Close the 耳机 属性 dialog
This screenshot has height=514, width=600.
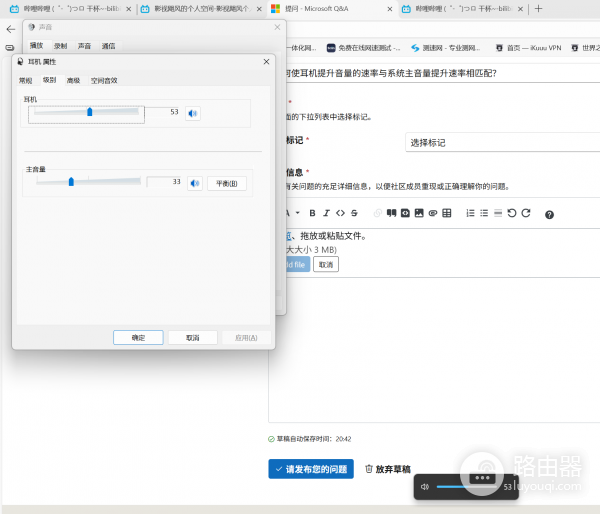coord(266,62)
